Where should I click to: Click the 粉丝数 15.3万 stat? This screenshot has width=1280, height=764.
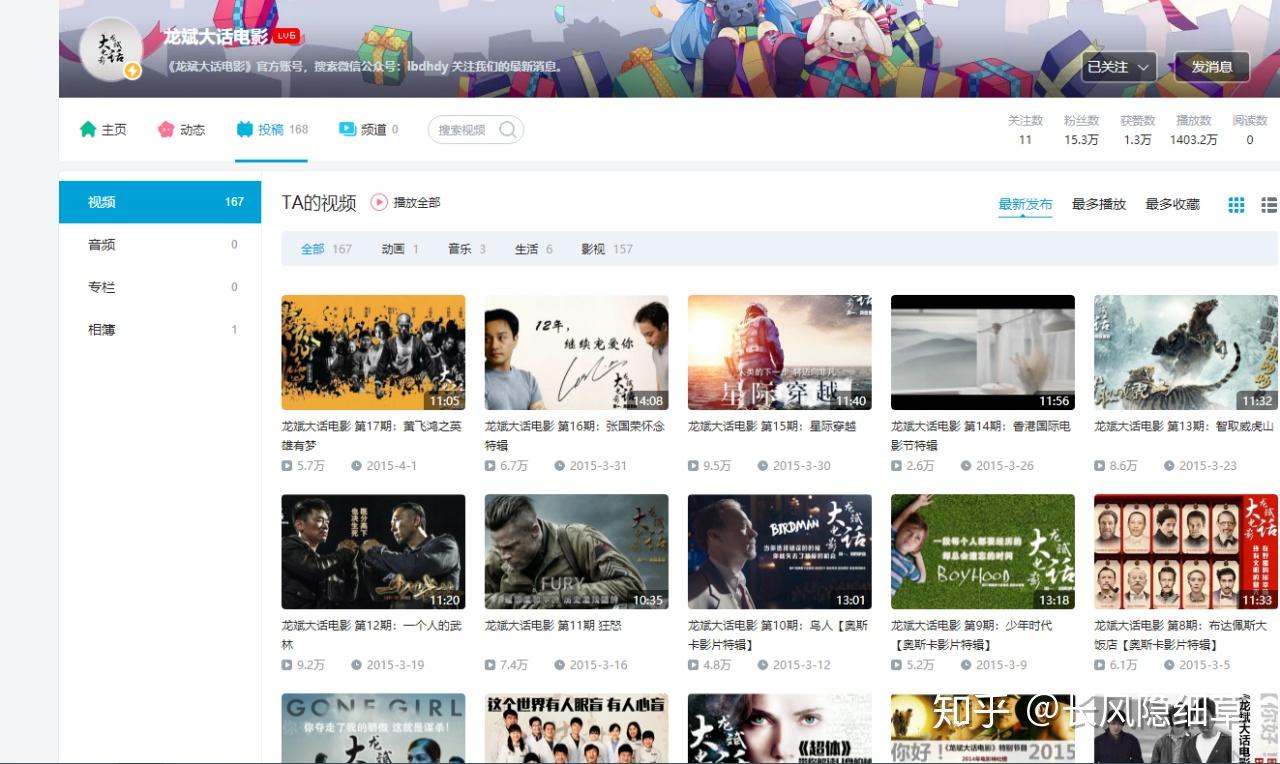1081,130
